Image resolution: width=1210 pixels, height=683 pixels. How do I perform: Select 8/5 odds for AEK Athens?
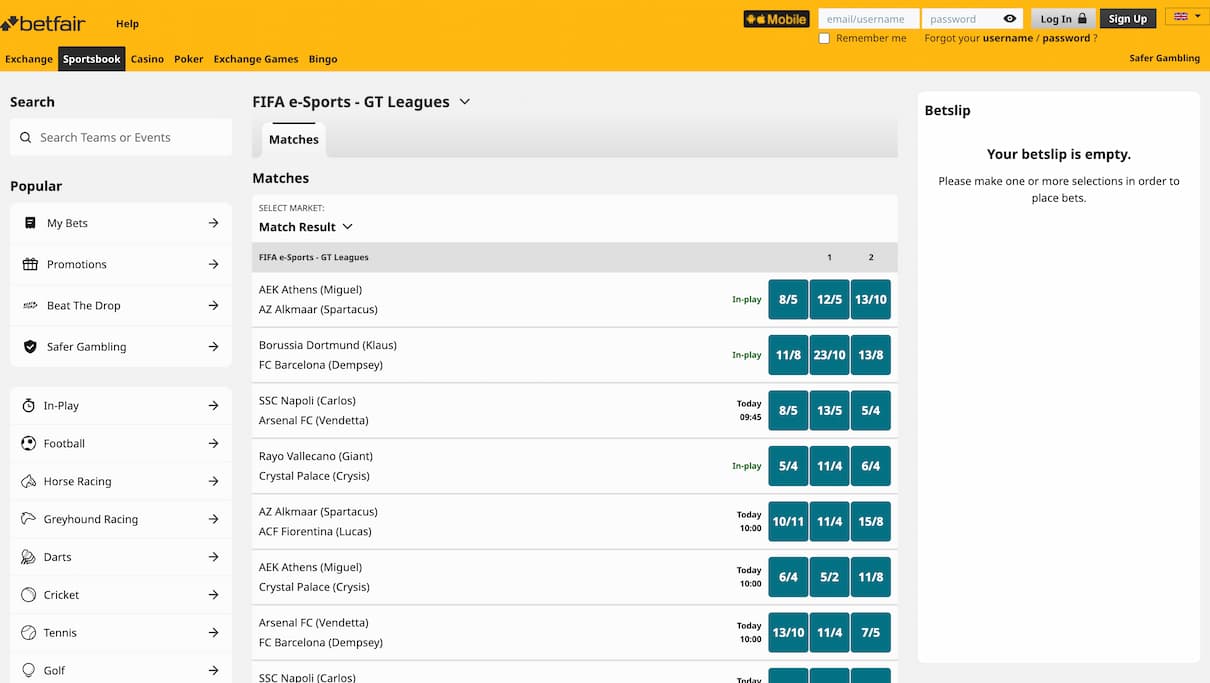788,299
